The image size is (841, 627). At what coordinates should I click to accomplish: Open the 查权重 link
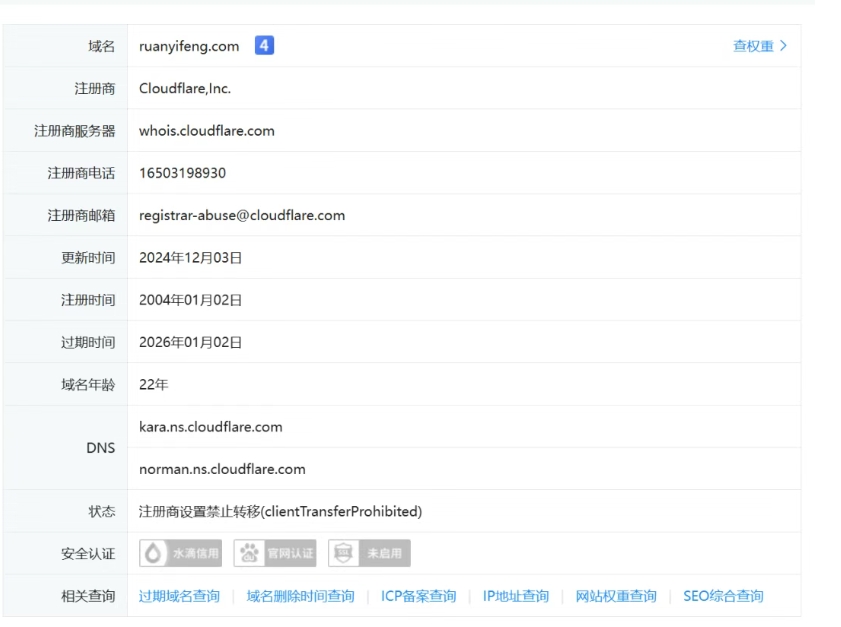tap(754, 46)
